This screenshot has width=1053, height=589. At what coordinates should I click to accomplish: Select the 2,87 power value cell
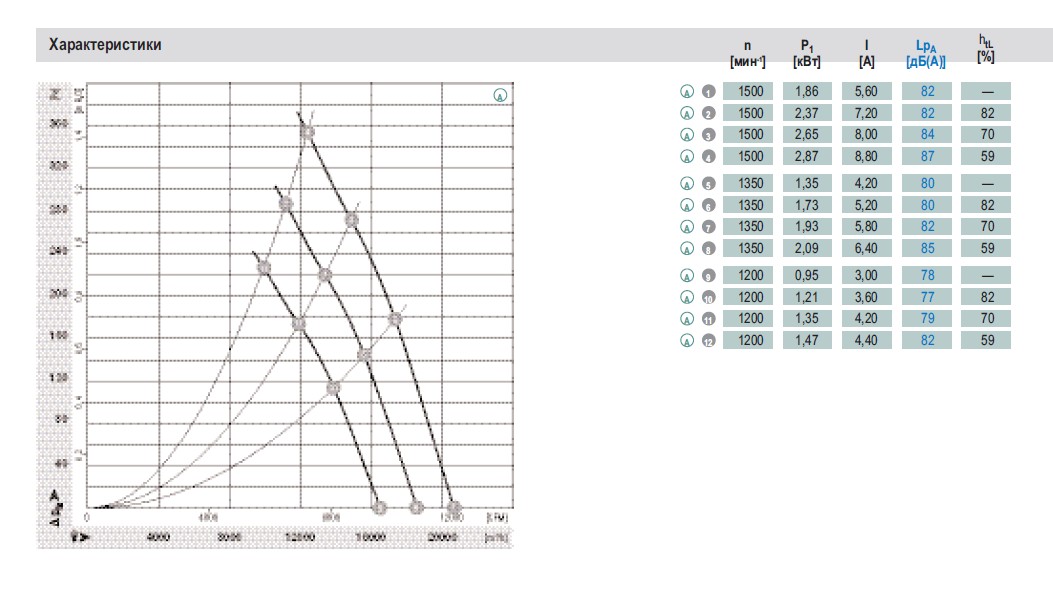click(x=807, y=156)
